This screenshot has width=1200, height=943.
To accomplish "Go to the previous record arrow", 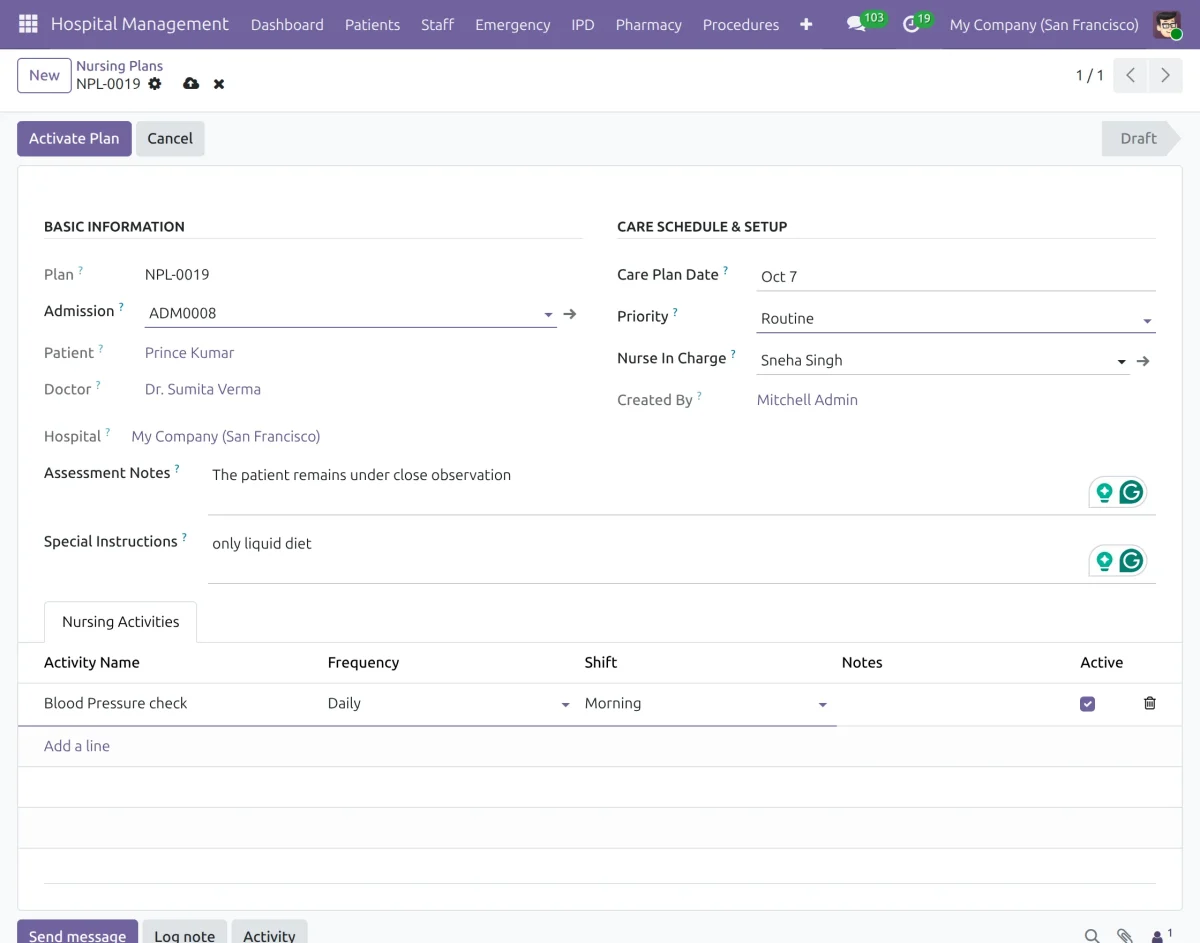I will (1130, 75).
